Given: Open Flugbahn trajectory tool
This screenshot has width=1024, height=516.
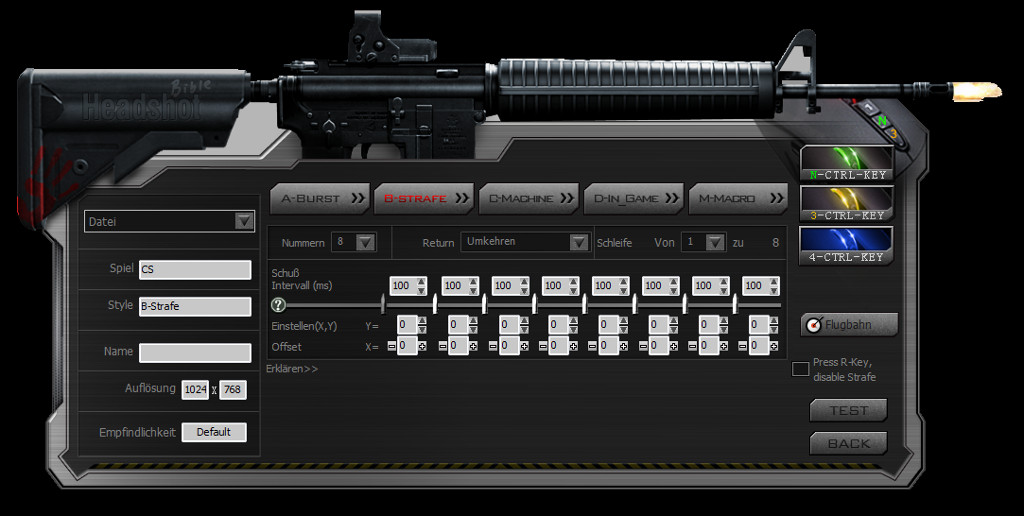Looking at the screenshot, I should [848, 325].
